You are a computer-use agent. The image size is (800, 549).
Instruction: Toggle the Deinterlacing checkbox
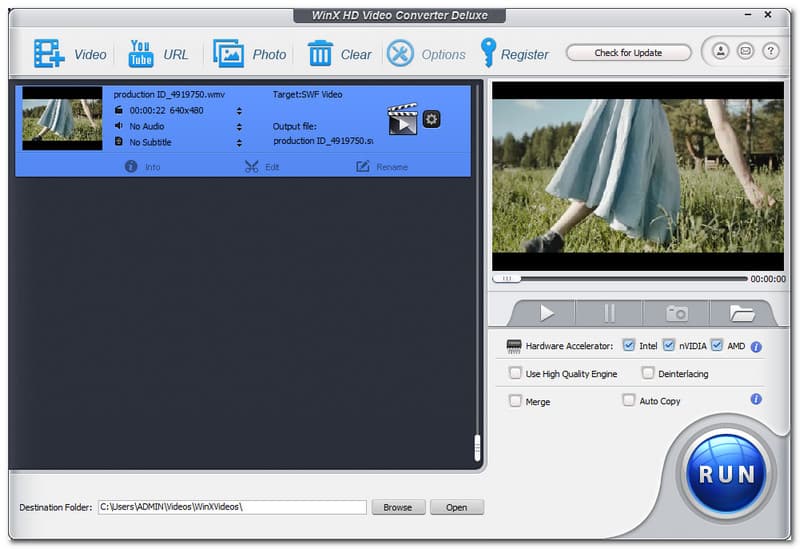[x=648, y=374]
